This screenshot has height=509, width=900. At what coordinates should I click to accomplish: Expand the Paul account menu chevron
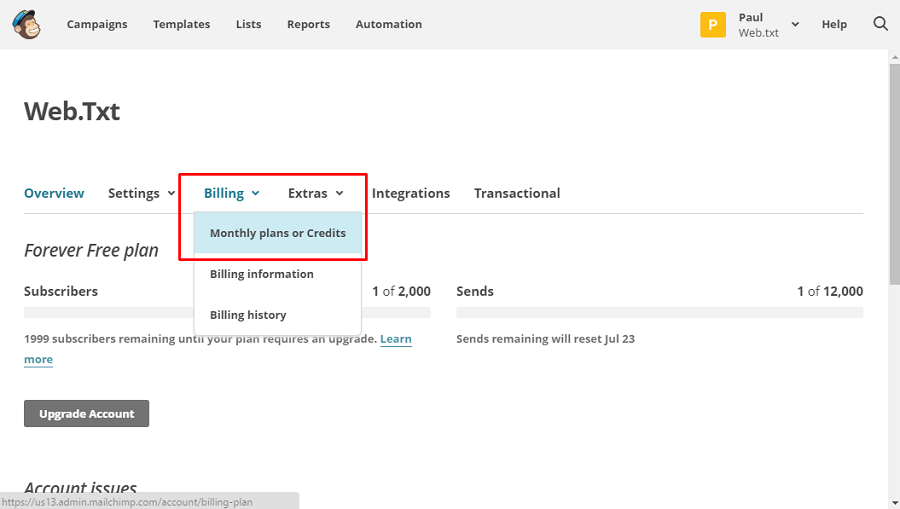[795, 24]
